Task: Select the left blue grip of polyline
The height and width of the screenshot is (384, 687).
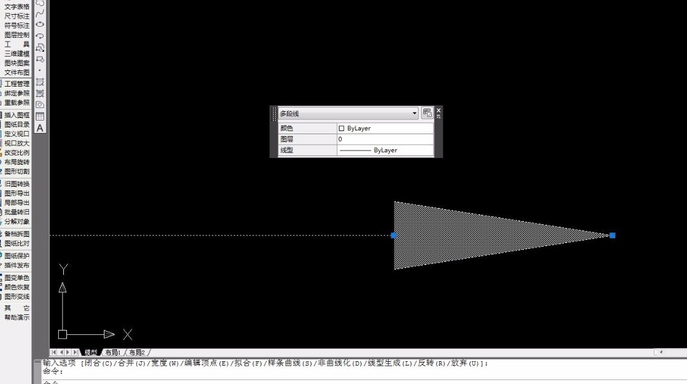Action: click(393, 235)
